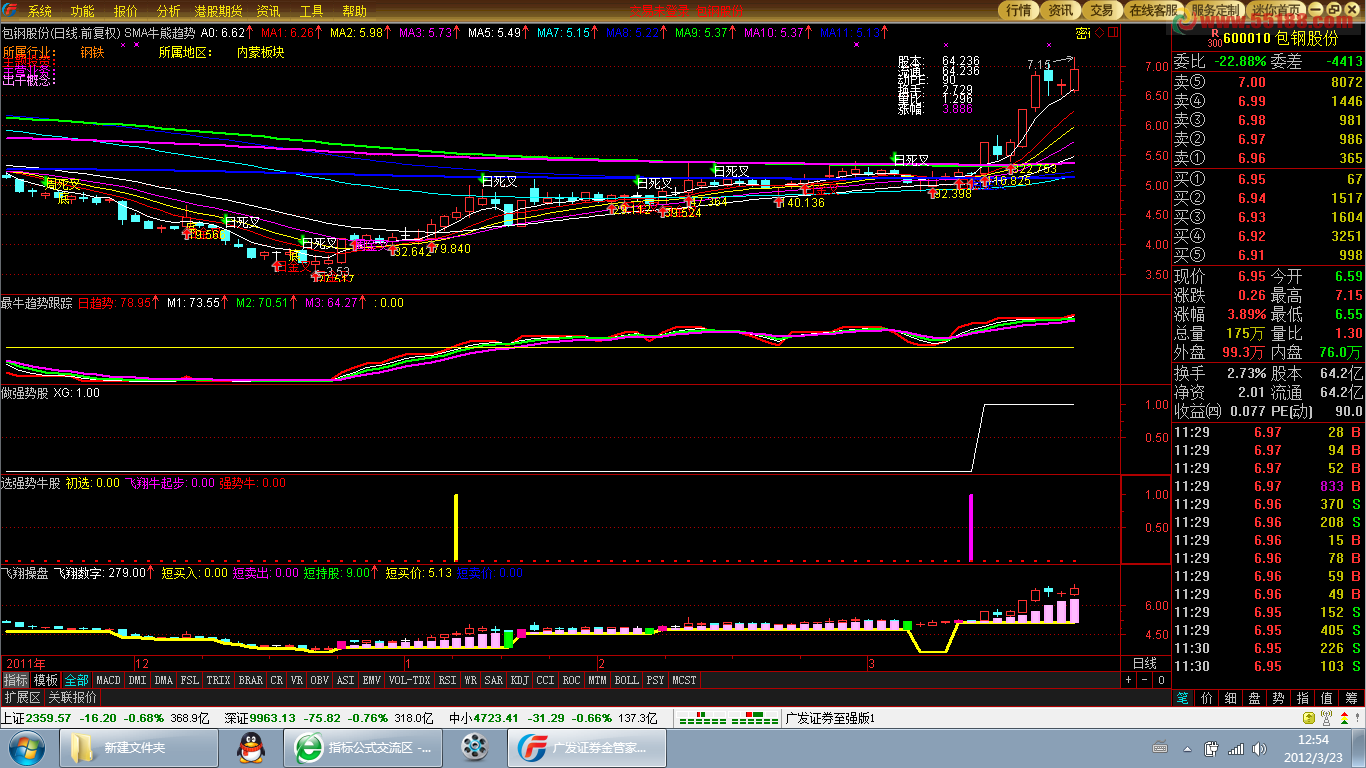Viewport: 1366px width, 768px height.
Task: Open the 扩展区 tab
Action: pos(22,697)
